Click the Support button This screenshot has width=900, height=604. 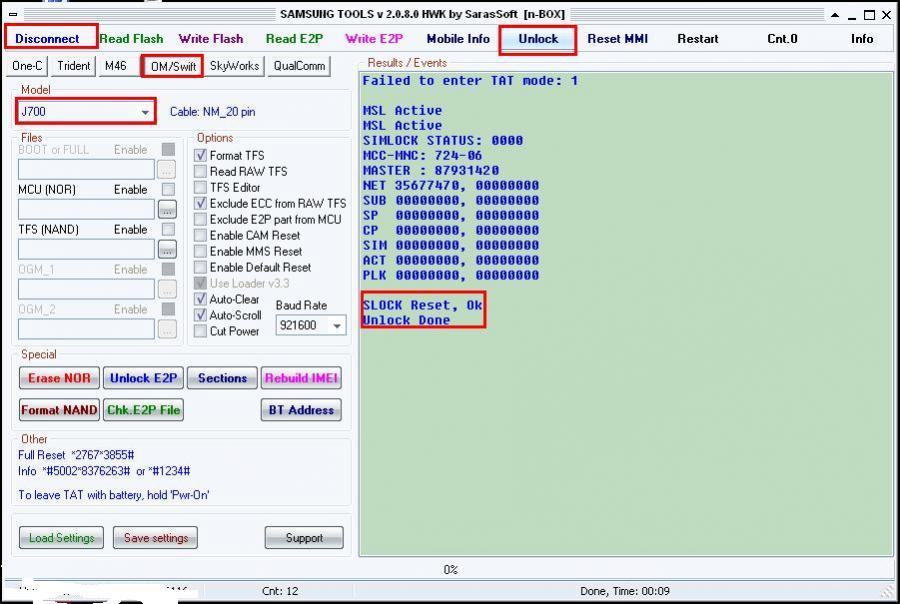(304, 538)
